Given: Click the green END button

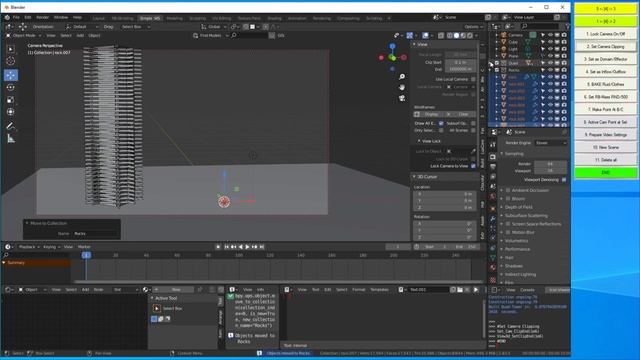Looking at the screenshot, I should coord(606,173).
